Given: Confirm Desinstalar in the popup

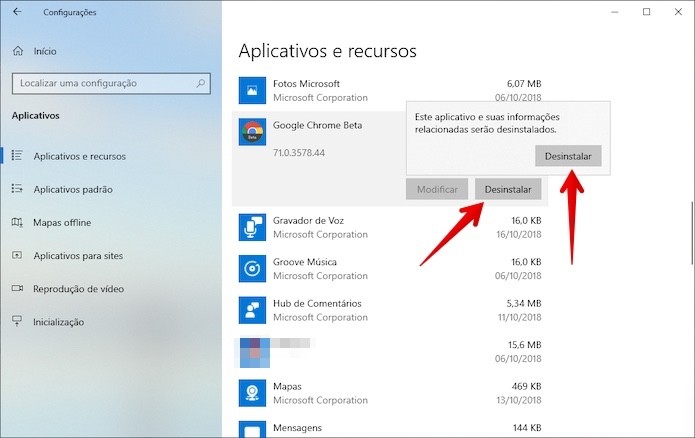Looking at the screenshot, I should click(568, 156).
